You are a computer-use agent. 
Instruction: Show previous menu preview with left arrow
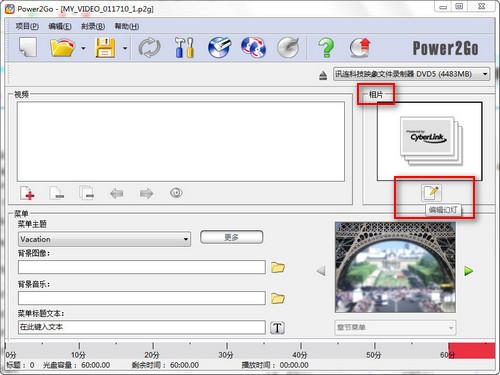click(321, 271)
